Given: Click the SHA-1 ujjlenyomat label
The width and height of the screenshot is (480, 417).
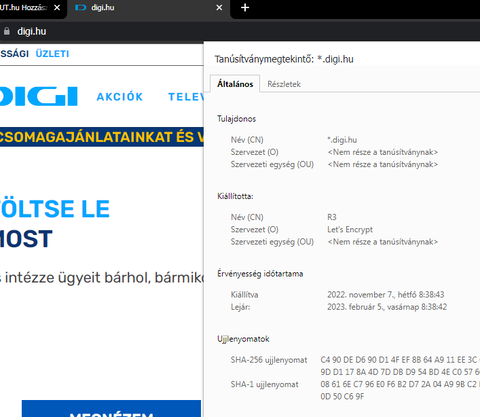Looking at the screenshot, I should (x=265, y=385).
